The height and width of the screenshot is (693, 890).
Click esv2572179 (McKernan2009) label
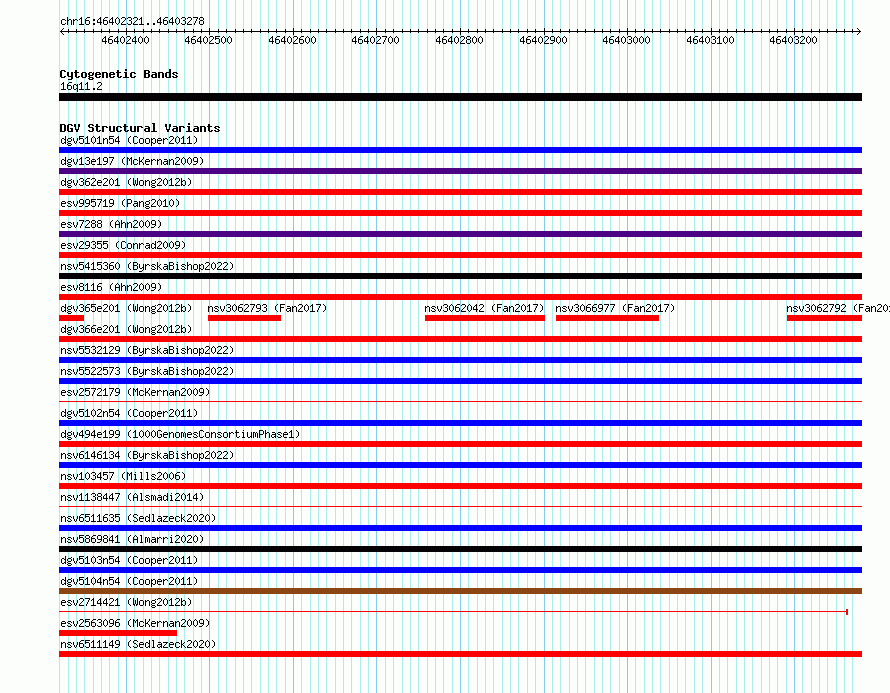click(x=135, y=392)
